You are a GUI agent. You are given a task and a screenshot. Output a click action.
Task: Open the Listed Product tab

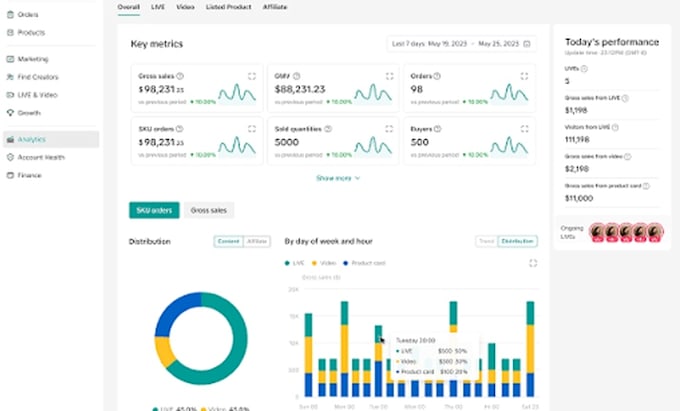click(229, 7)
